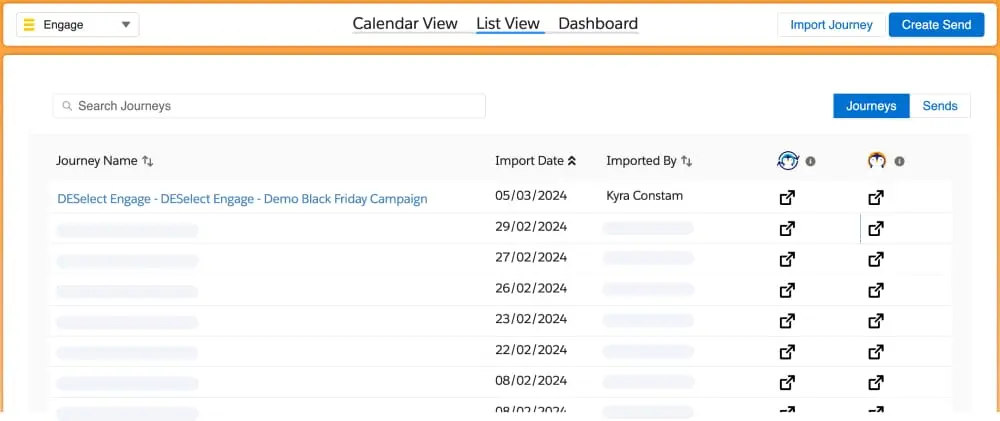Image resolution: width=1000 pixels, height=421 pixels.
Task: Click the orange penguin icon column header
Action: tap(877, 160)
